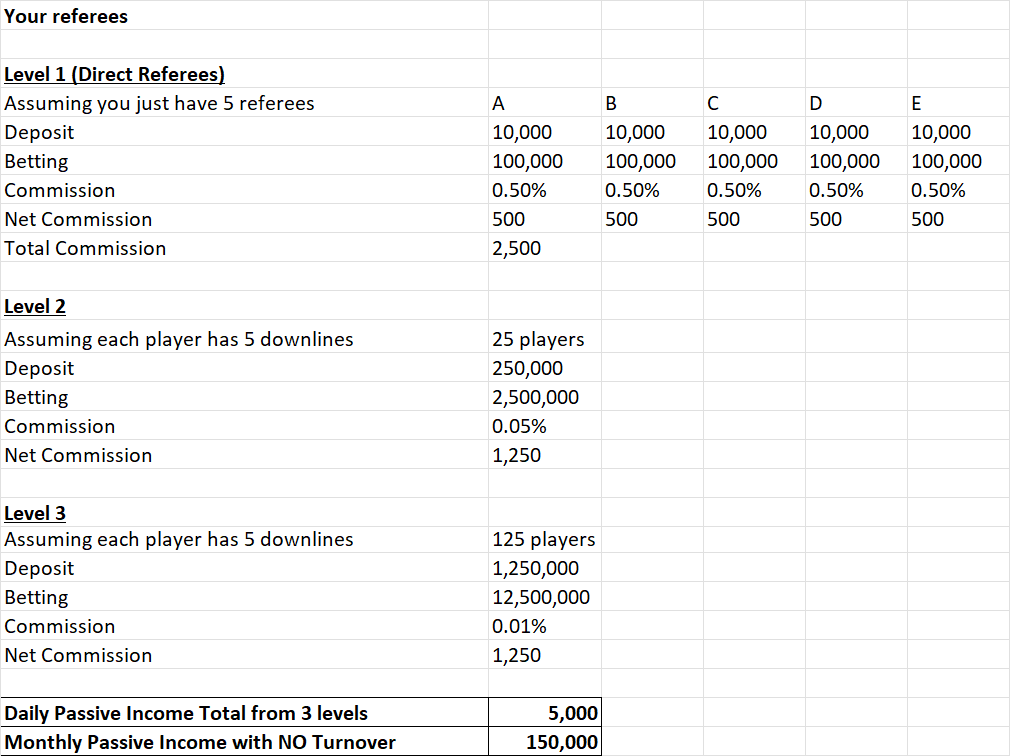Select the Level 2 "Betting" label
The image size is (1010, 756).
pos(37,397)
